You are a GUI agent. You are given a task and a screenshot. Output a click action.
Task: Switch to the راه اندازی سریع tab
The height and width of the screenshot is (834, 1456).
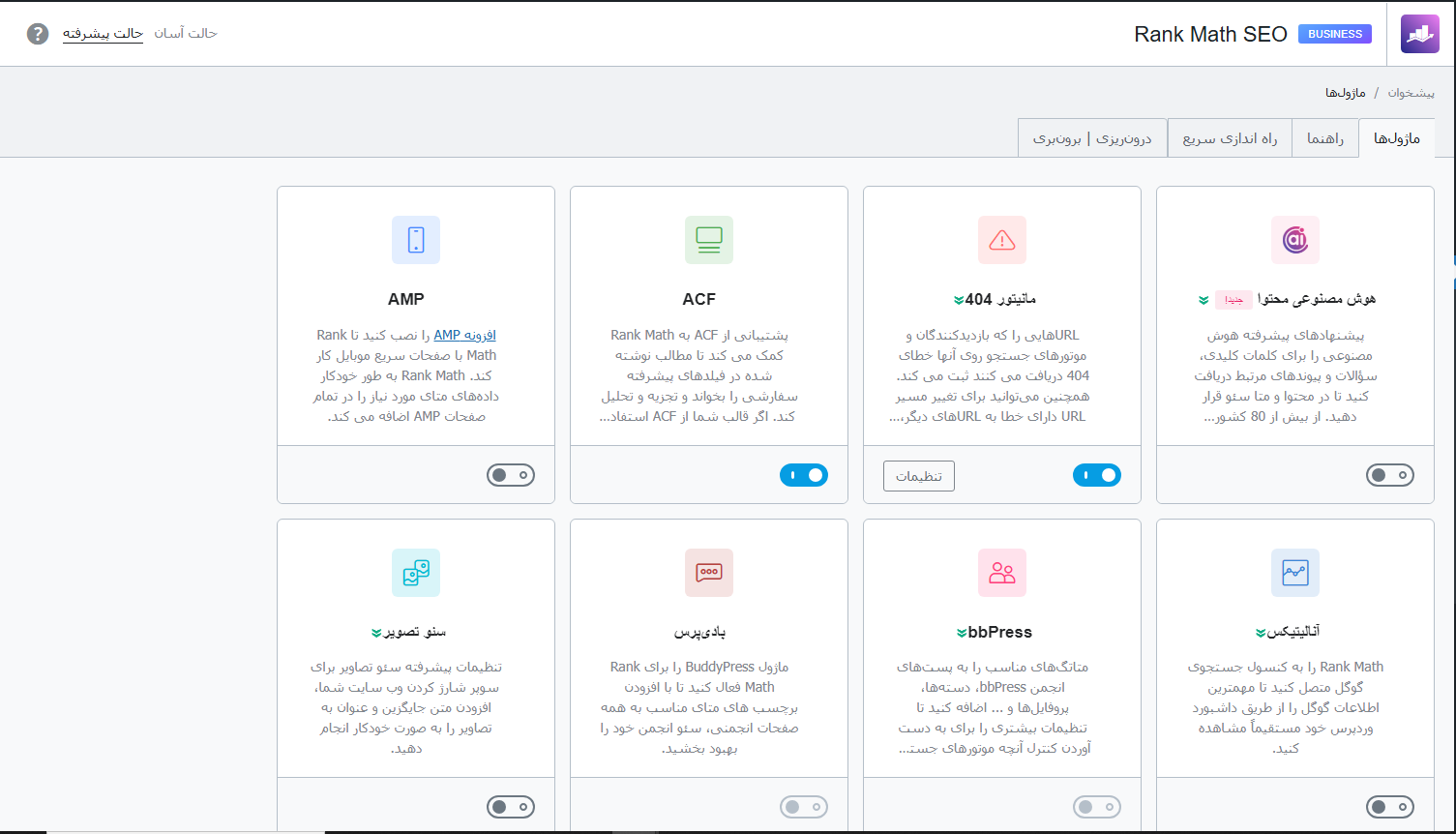(1229, 137)
